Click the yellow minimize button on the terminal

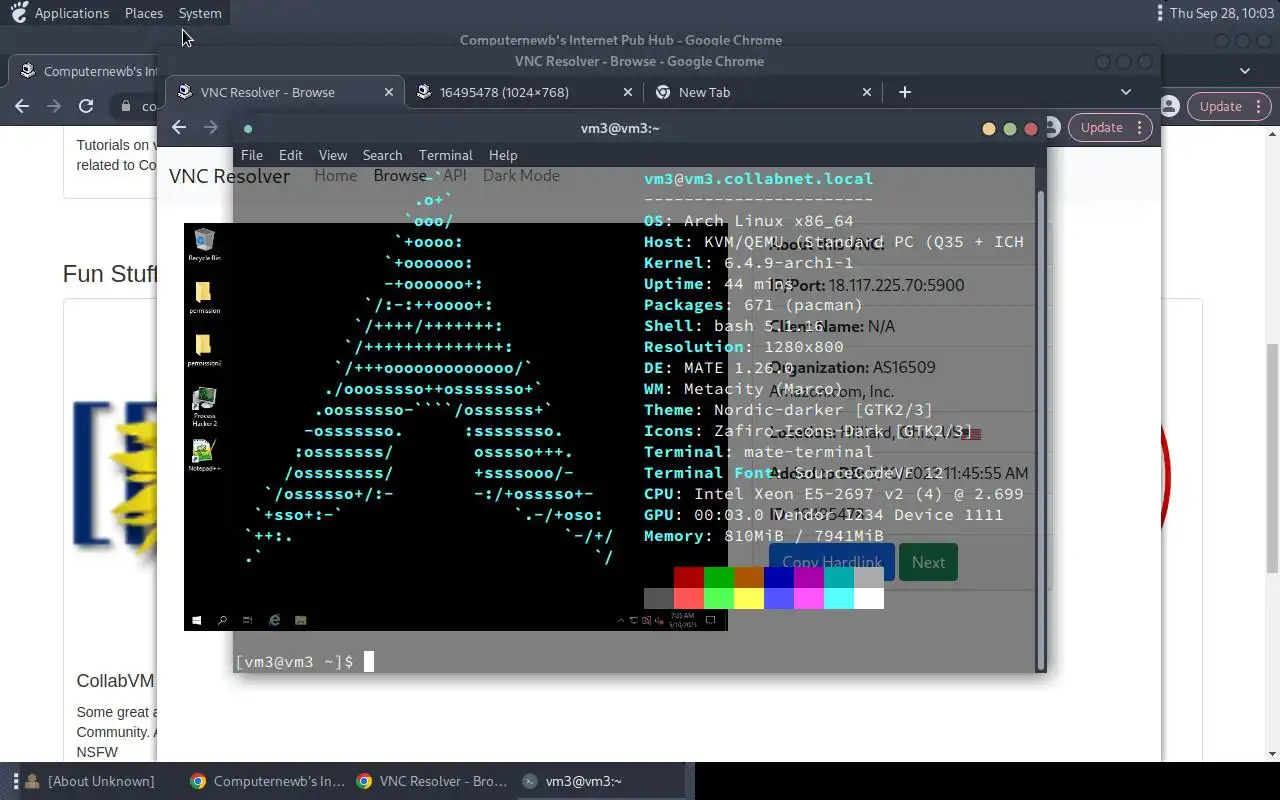pos(989,129)
